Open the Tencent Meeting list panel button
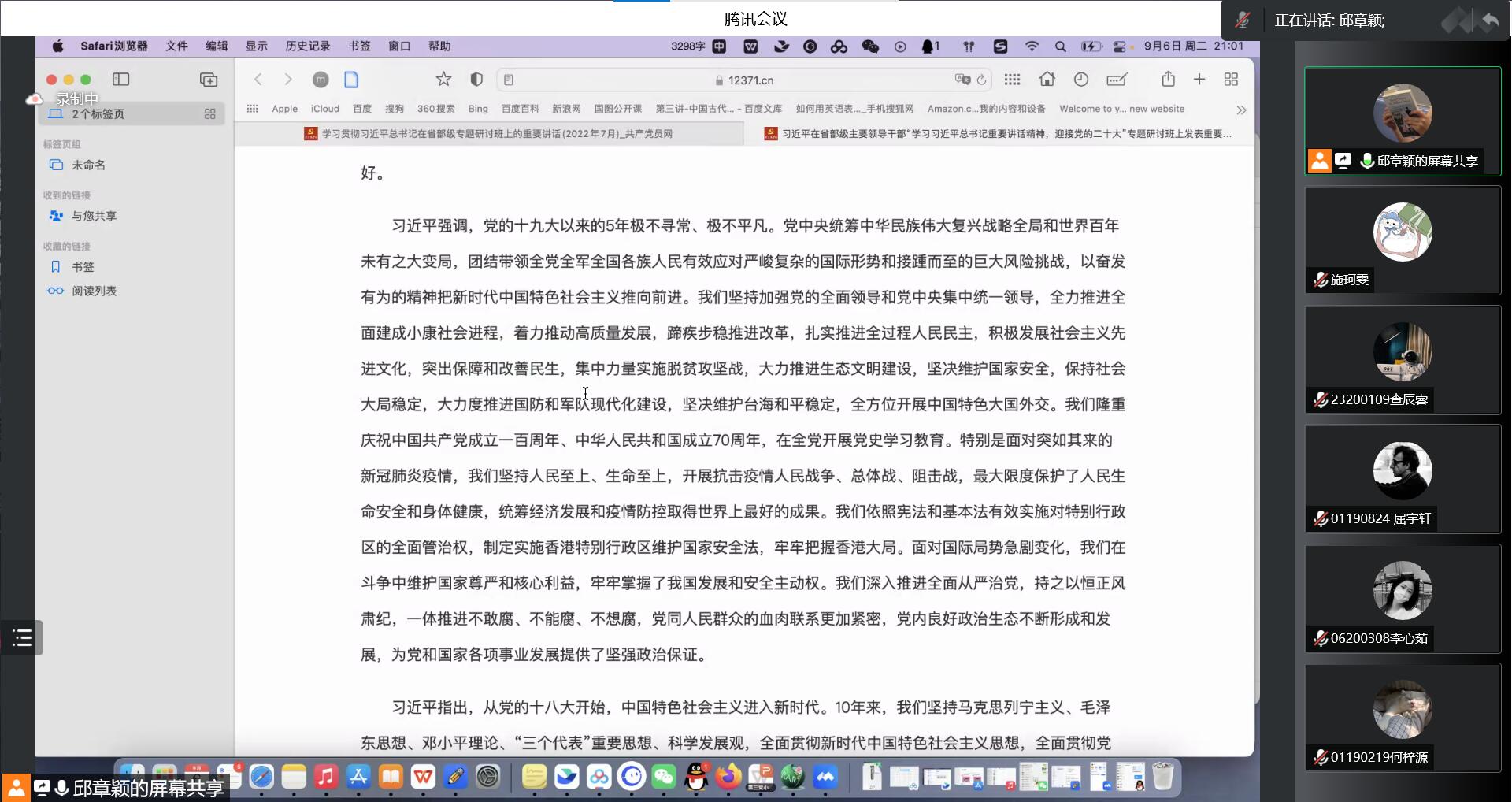 click(22, 637)
